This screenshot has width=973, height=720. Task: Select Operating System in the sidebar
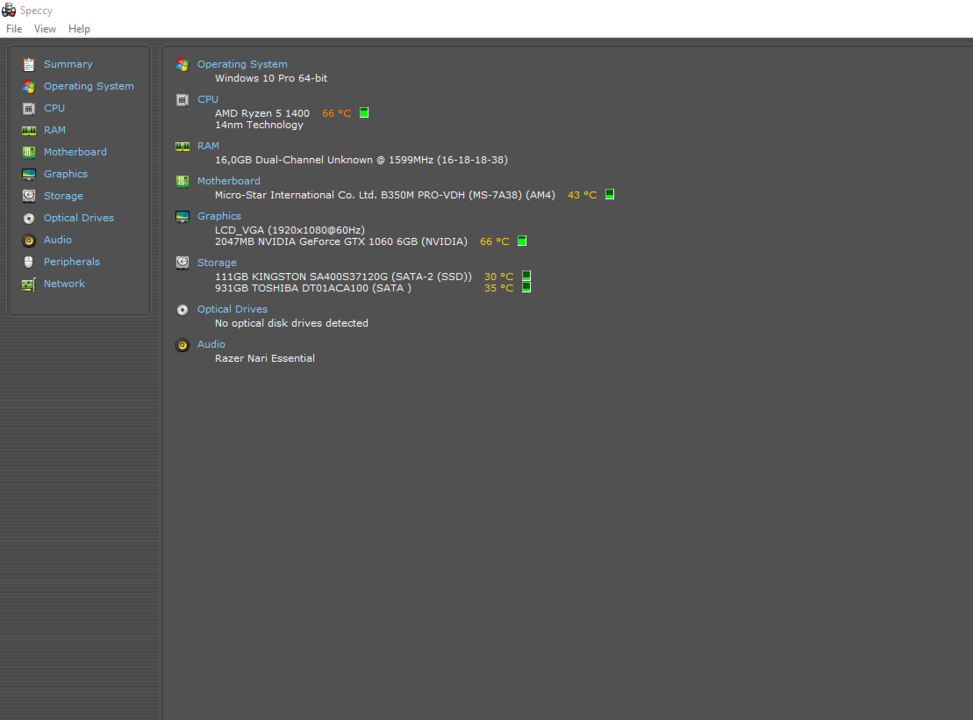(89, 86)
